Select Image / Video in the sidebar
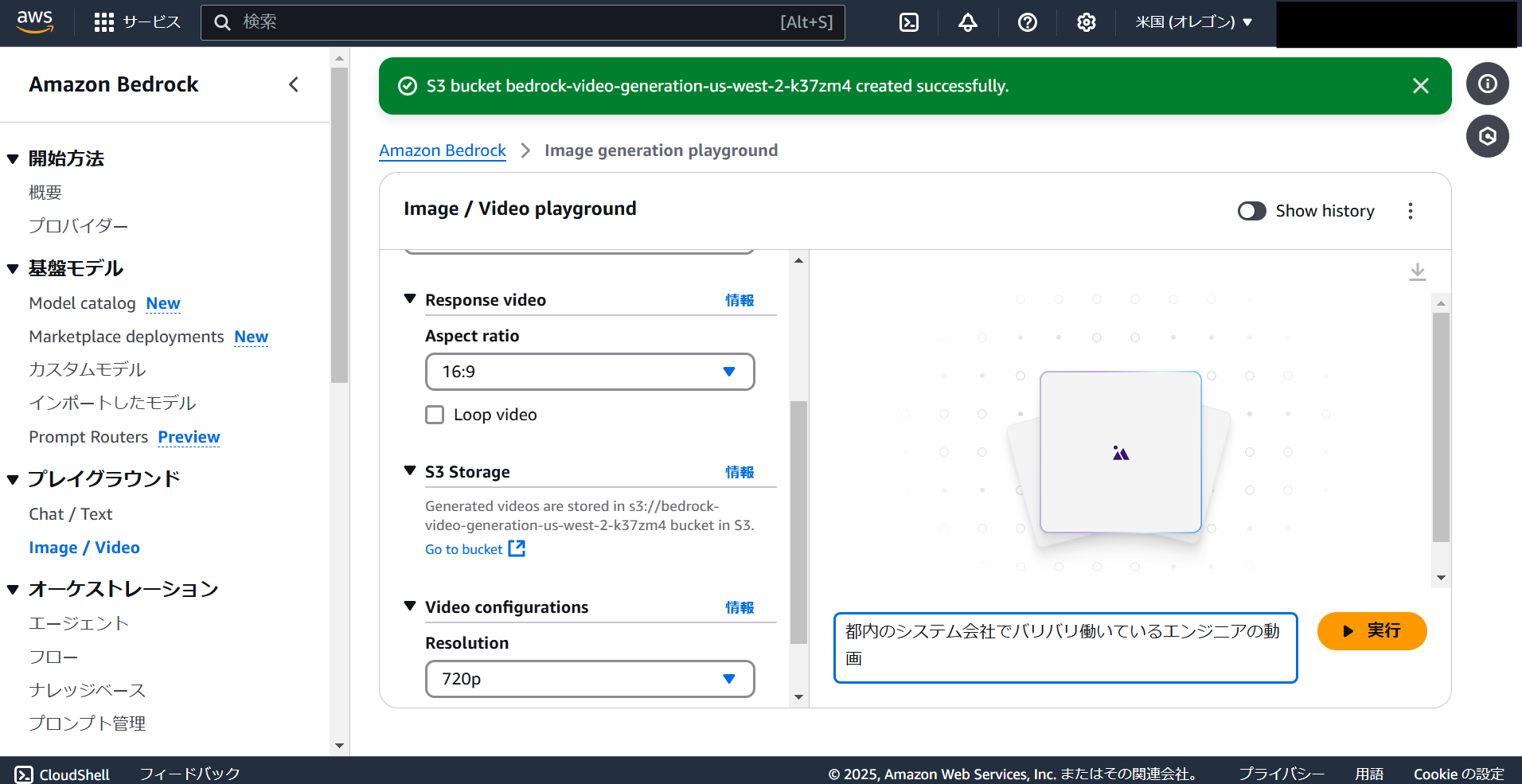 (x=84, y=548)
